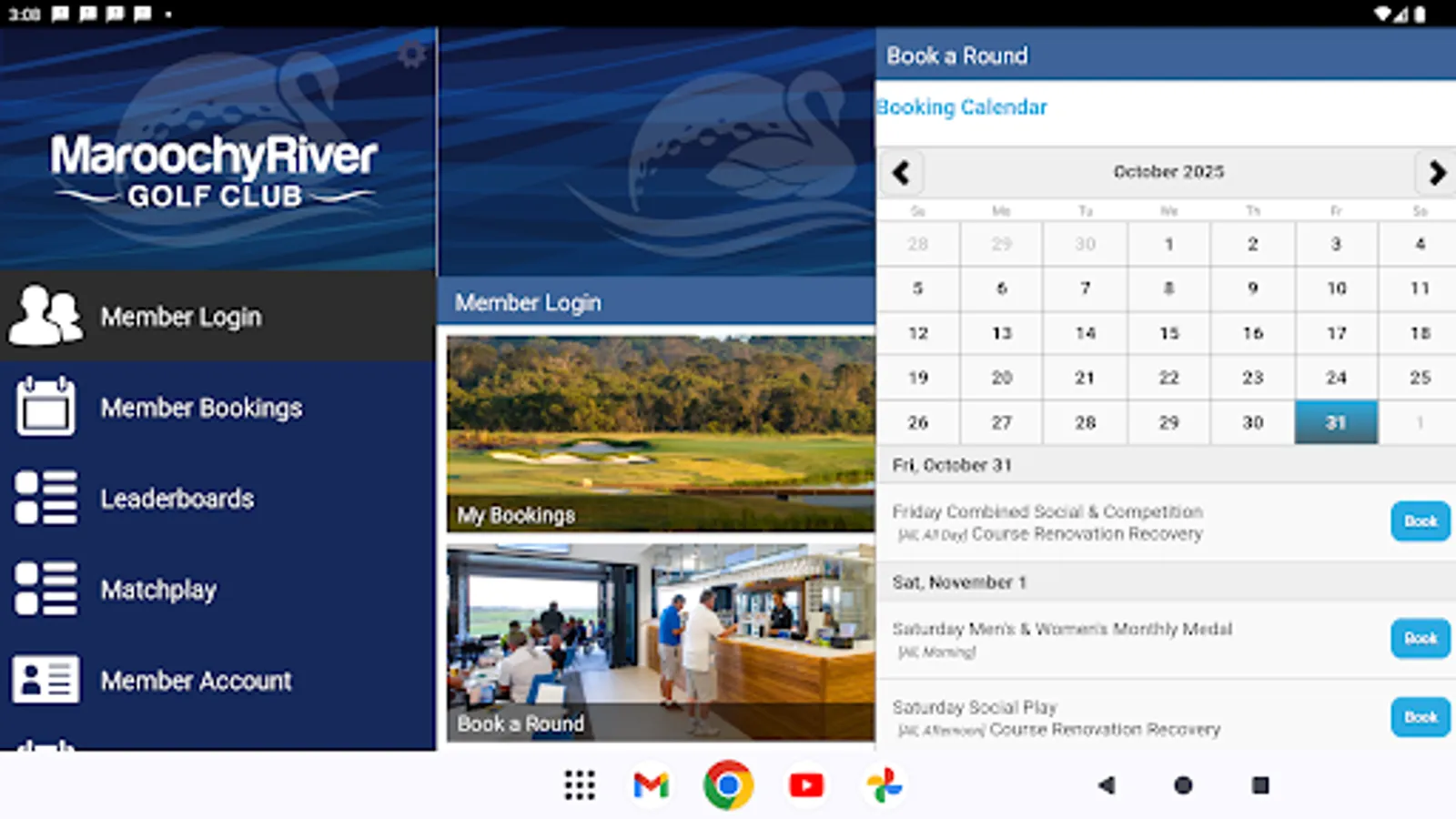Select October 3 in the calendar
Screen dimensions: 1456x819
(1336, 244)
